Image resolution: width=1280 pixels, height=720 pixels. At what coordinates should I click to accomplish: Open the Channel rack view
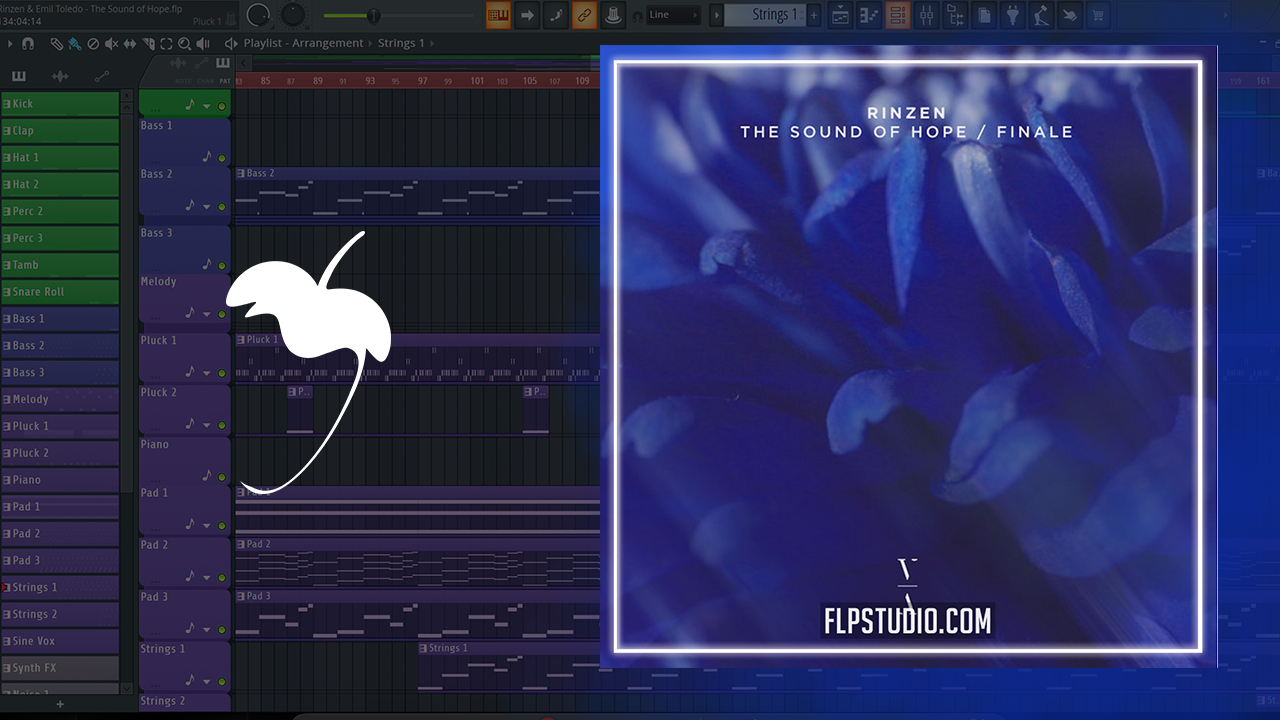click(898, 15)
